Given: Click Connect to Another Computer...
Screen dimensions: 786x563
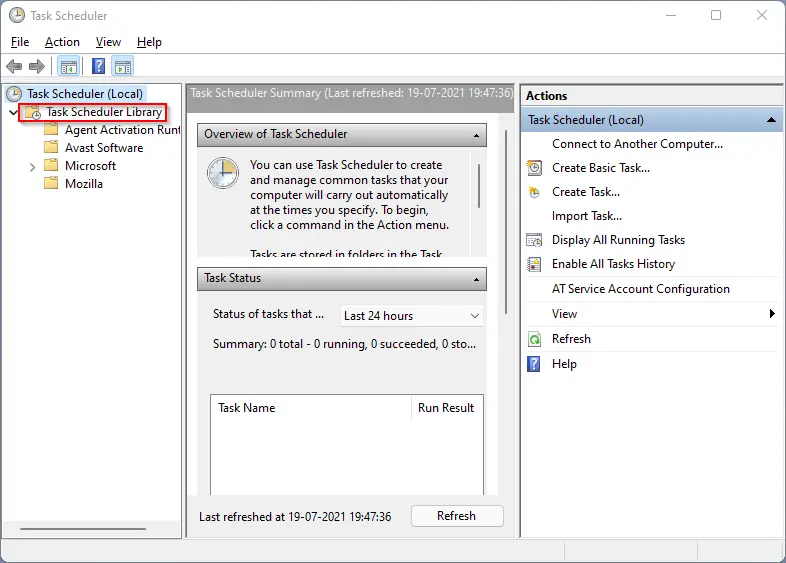Looking at the screenshot, I should click(637, 144).
